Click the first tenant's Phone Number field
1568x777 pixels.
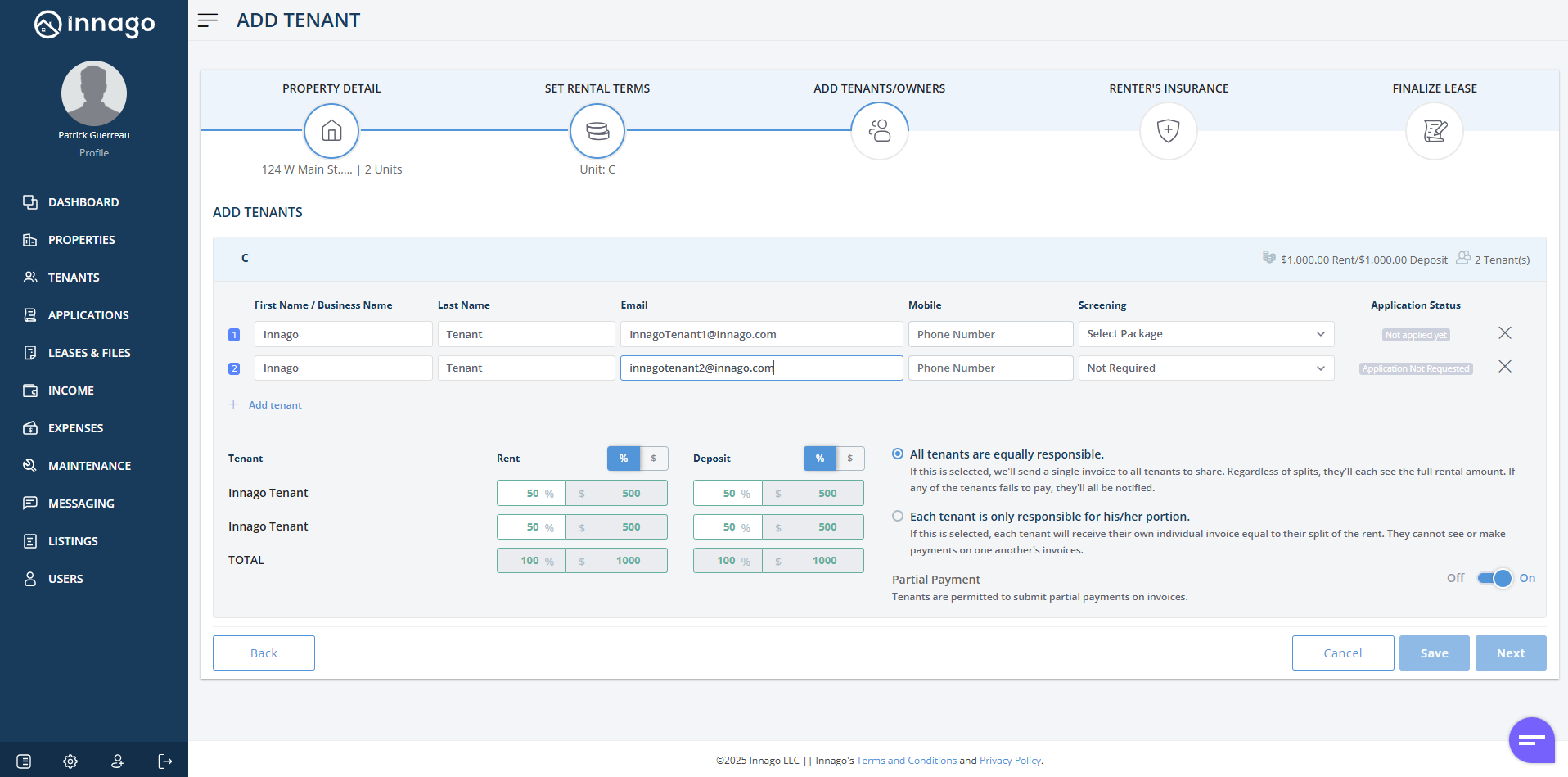point(989,334)
